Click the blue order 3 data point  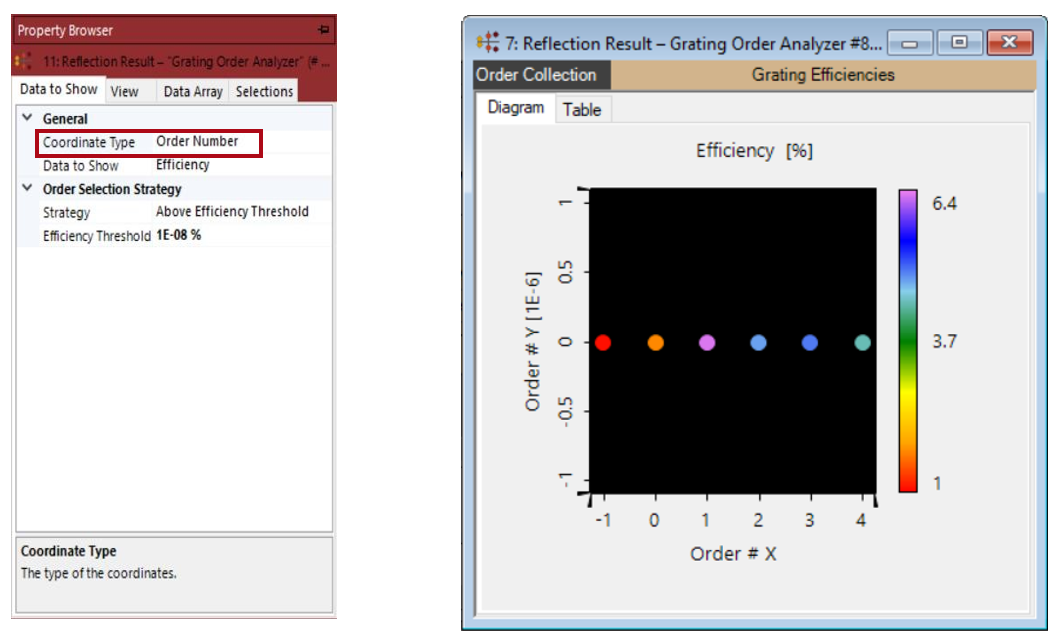pos(810,343)
